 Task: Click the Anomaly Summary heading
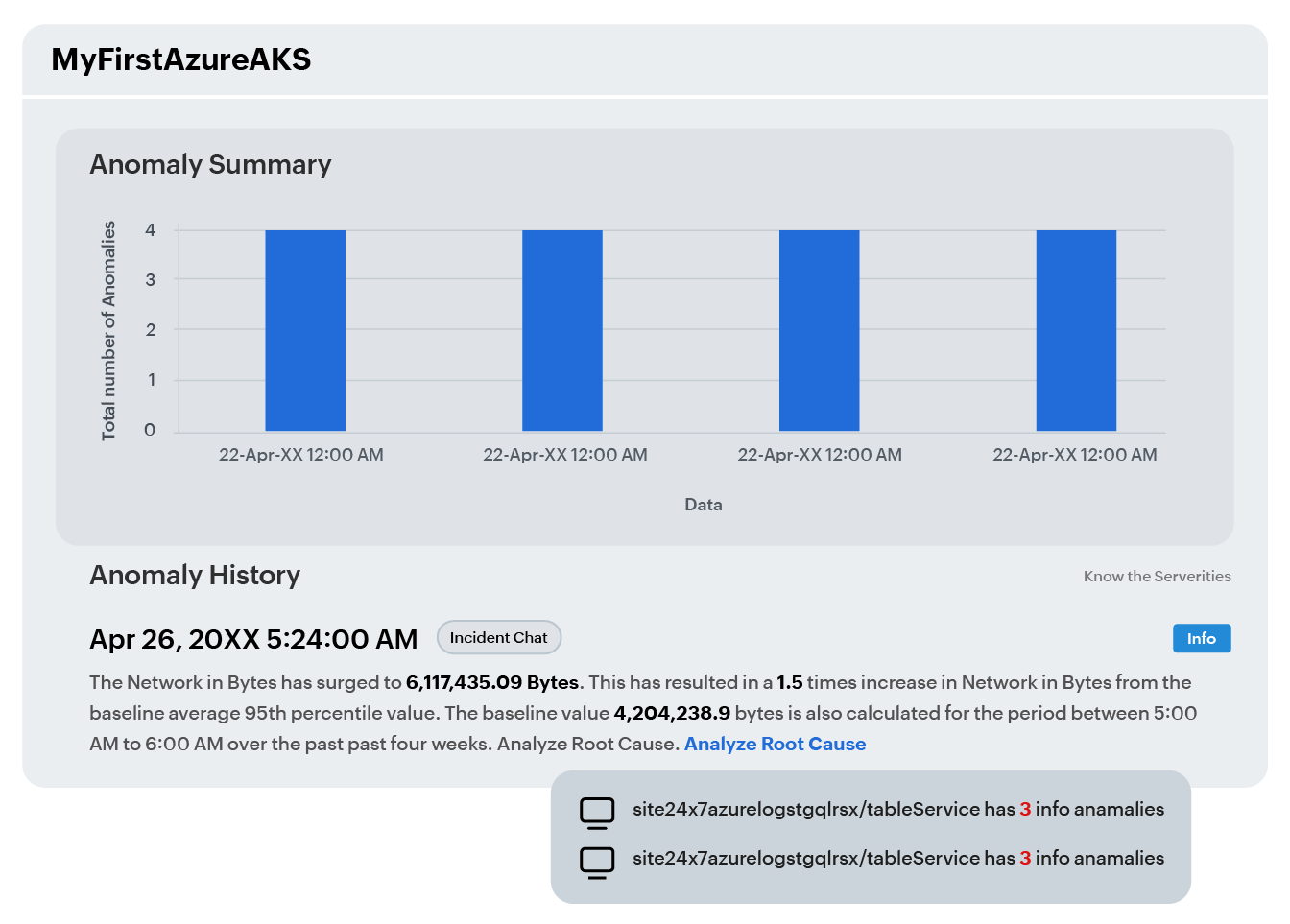210,165
